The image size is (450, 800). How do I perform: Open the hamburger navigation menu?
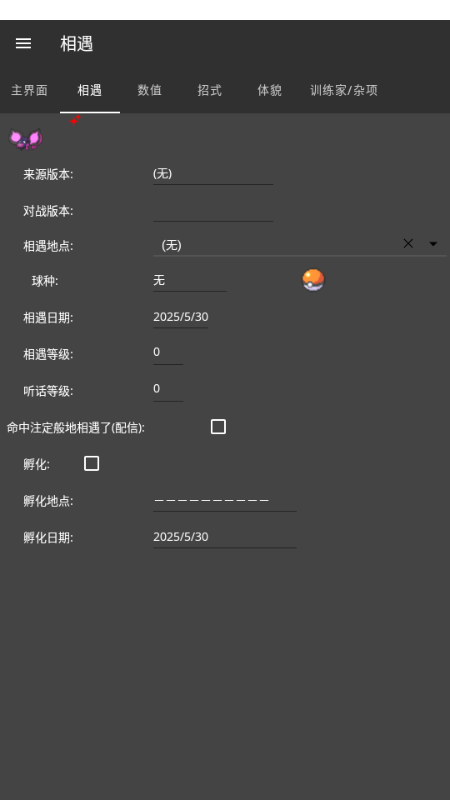click(23, 44)
